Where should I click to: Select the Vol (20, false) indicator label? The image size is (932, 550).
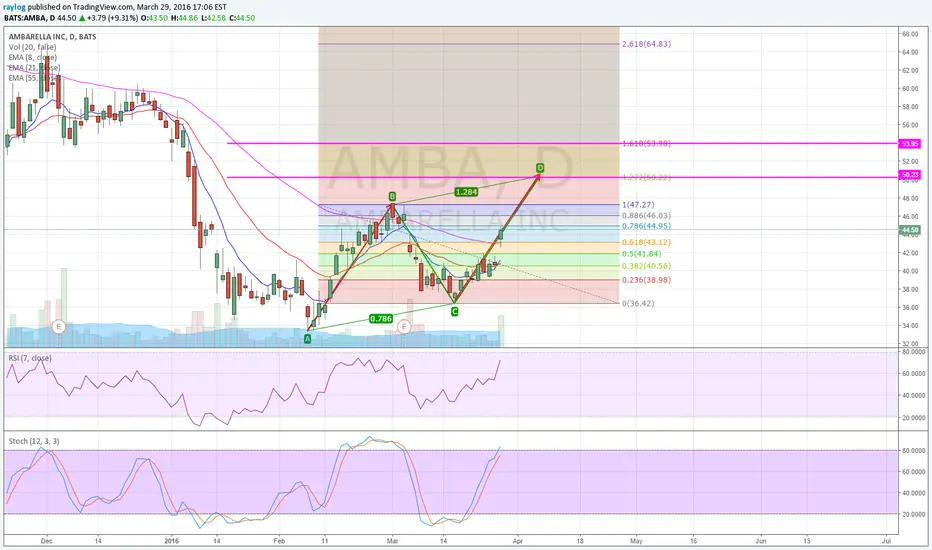click(x=33, y=47)
